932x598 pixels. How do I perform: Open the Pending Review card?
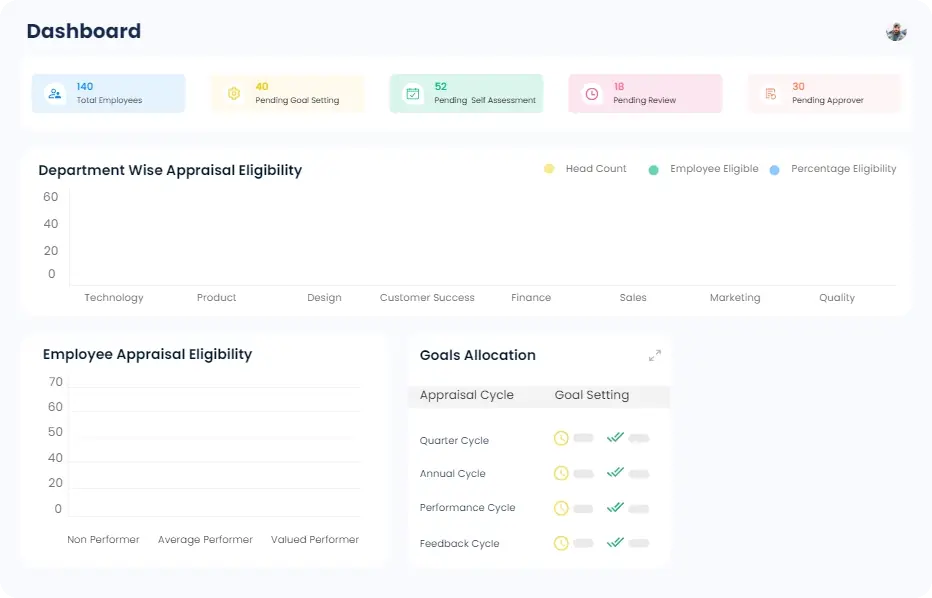pyautogui.click(x=646, y=93)
